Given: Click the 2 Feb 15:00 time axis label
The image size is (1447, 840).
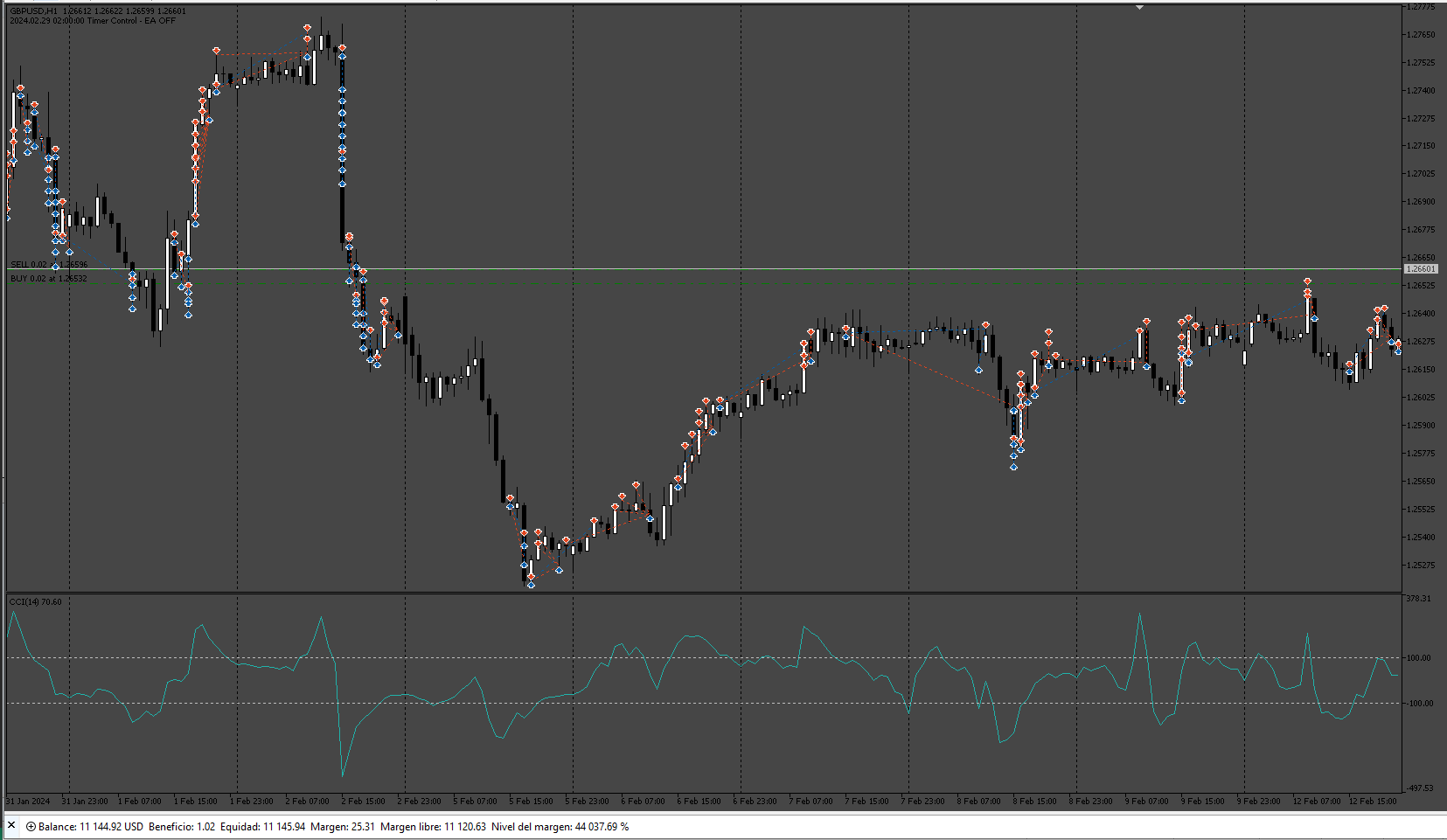Looking at the screenshot, I should click(x=363, y=801).
